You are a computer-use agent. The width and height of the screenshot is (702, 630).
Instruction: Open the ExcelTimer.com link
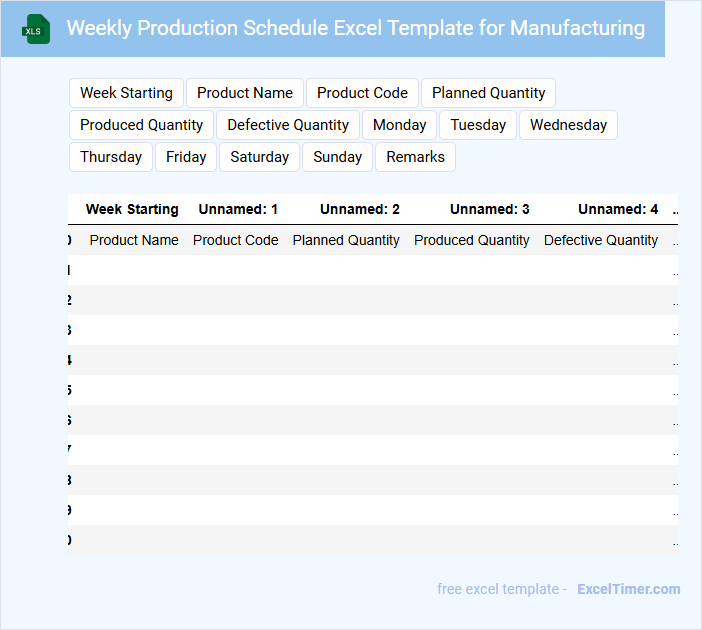(x=629, y=589)
